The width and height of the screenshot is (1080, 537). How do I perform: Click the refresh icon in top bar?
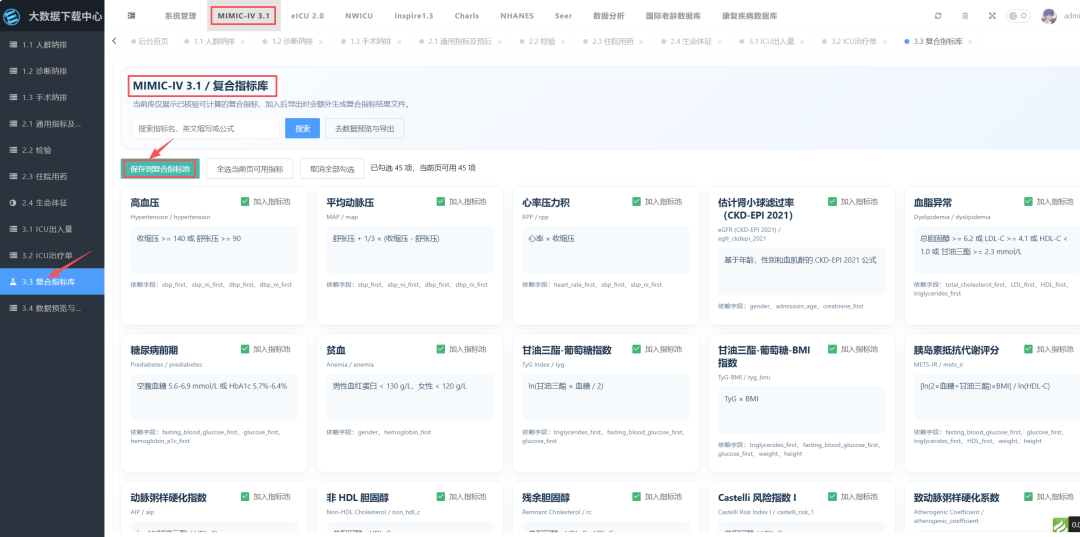[x=937, y=16]
